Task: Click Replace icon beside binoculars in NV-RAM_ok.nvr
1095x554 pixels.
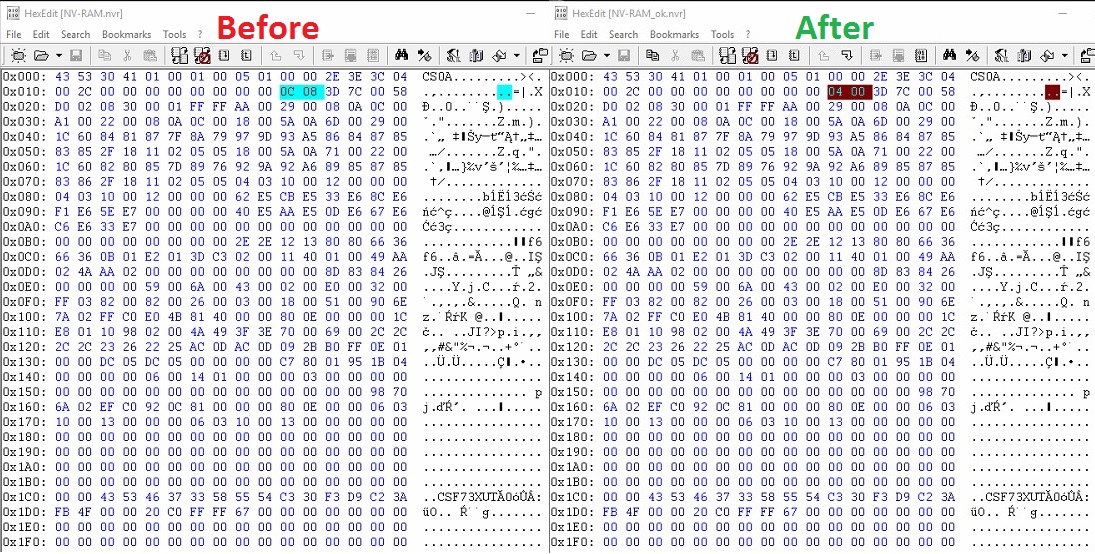Action: tap(972, 55)
